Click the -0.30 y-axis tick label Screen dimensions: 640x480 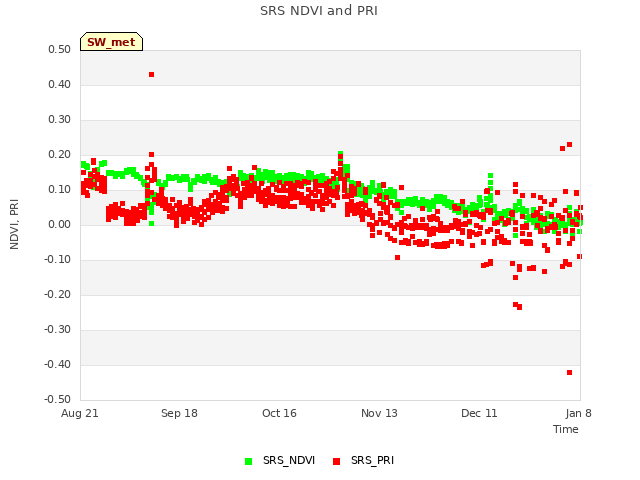(57, 330)
